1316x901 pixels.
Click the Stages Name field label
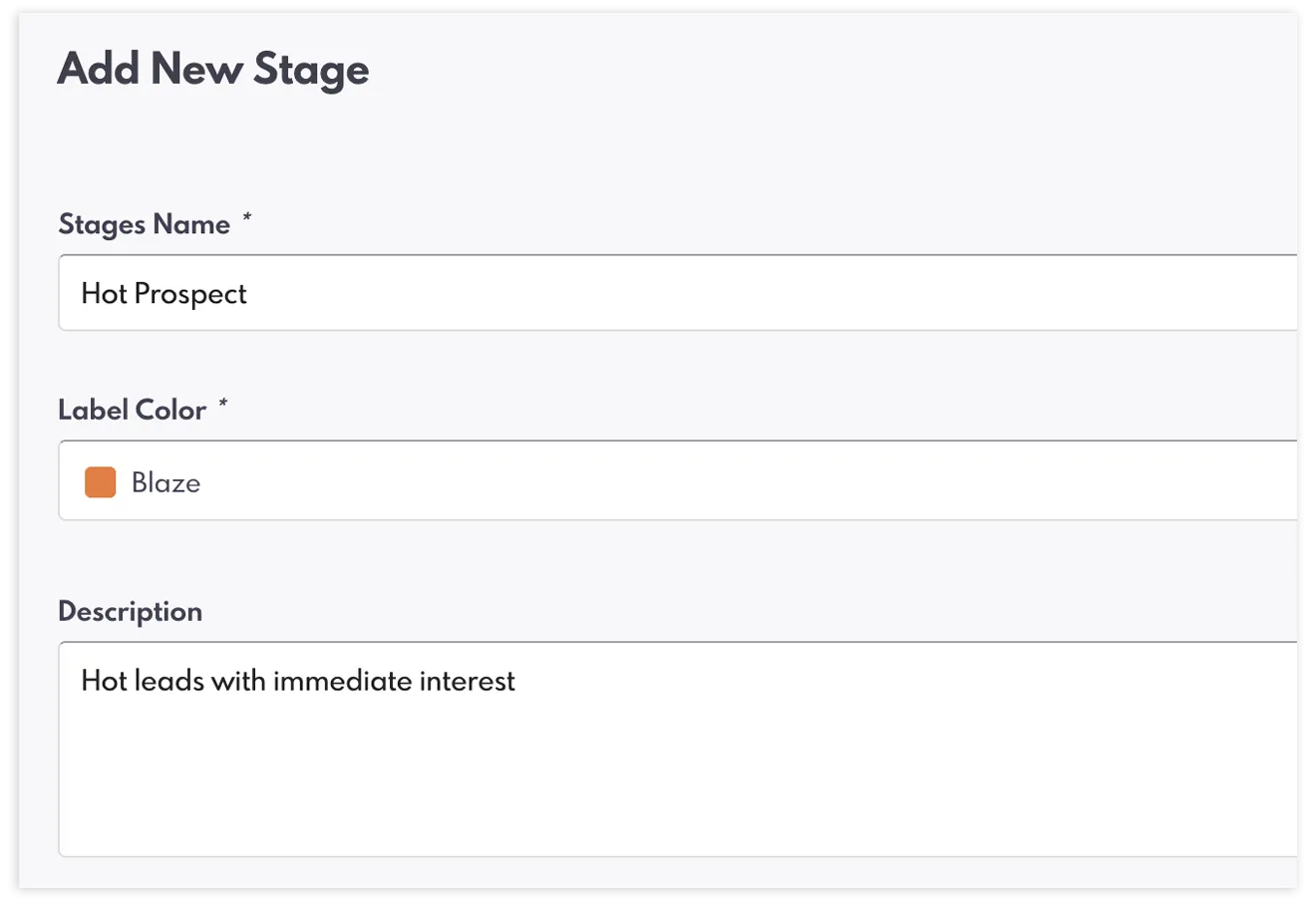pyautogui.click(x=145, y=224)
